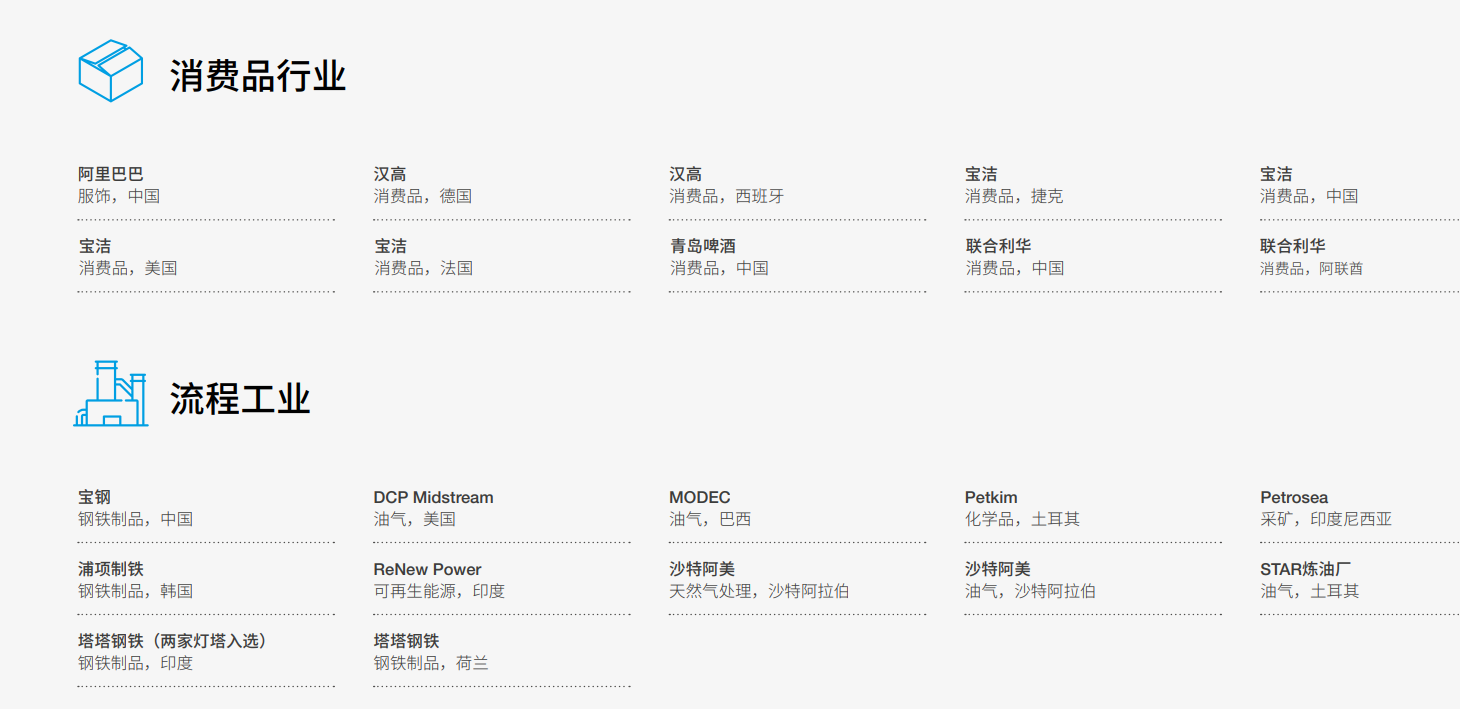Click the 可再生能源,印度 description line
Screen dimensions: 1460x709
[439, 591]
